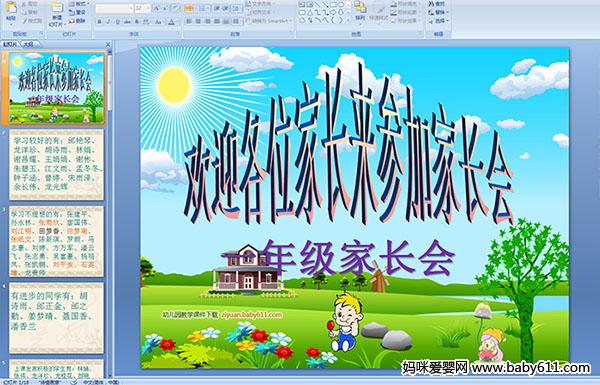
Task: Open the Change Case (Aa) dropdown
Action: point(158,22)
